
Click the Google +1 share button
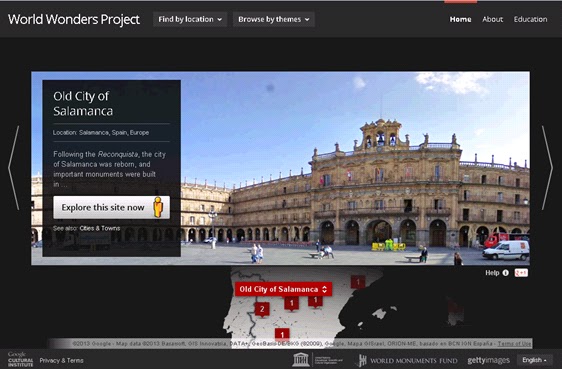coord(521,273)
